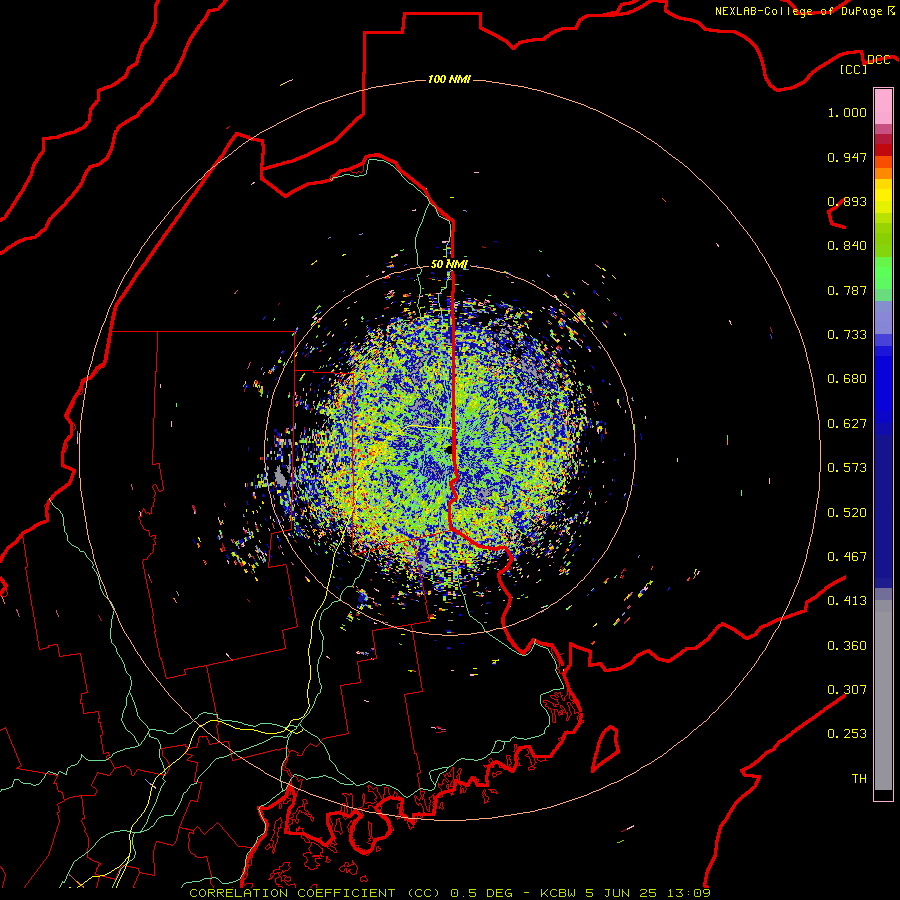
Task: Click the yellow segment of color bar
Action: [883, 196]
